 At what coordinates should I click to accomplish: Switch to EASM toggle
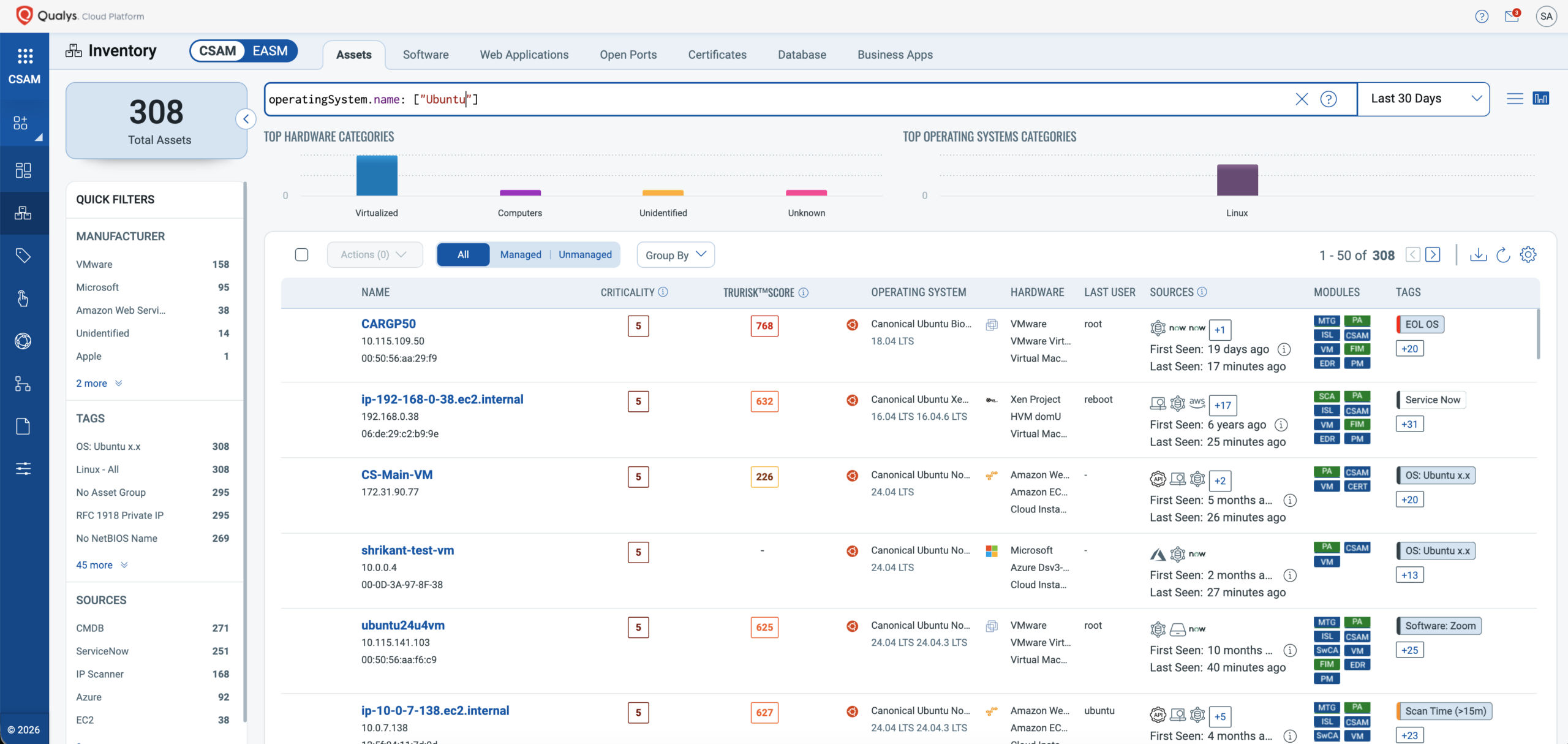(270, 51)
